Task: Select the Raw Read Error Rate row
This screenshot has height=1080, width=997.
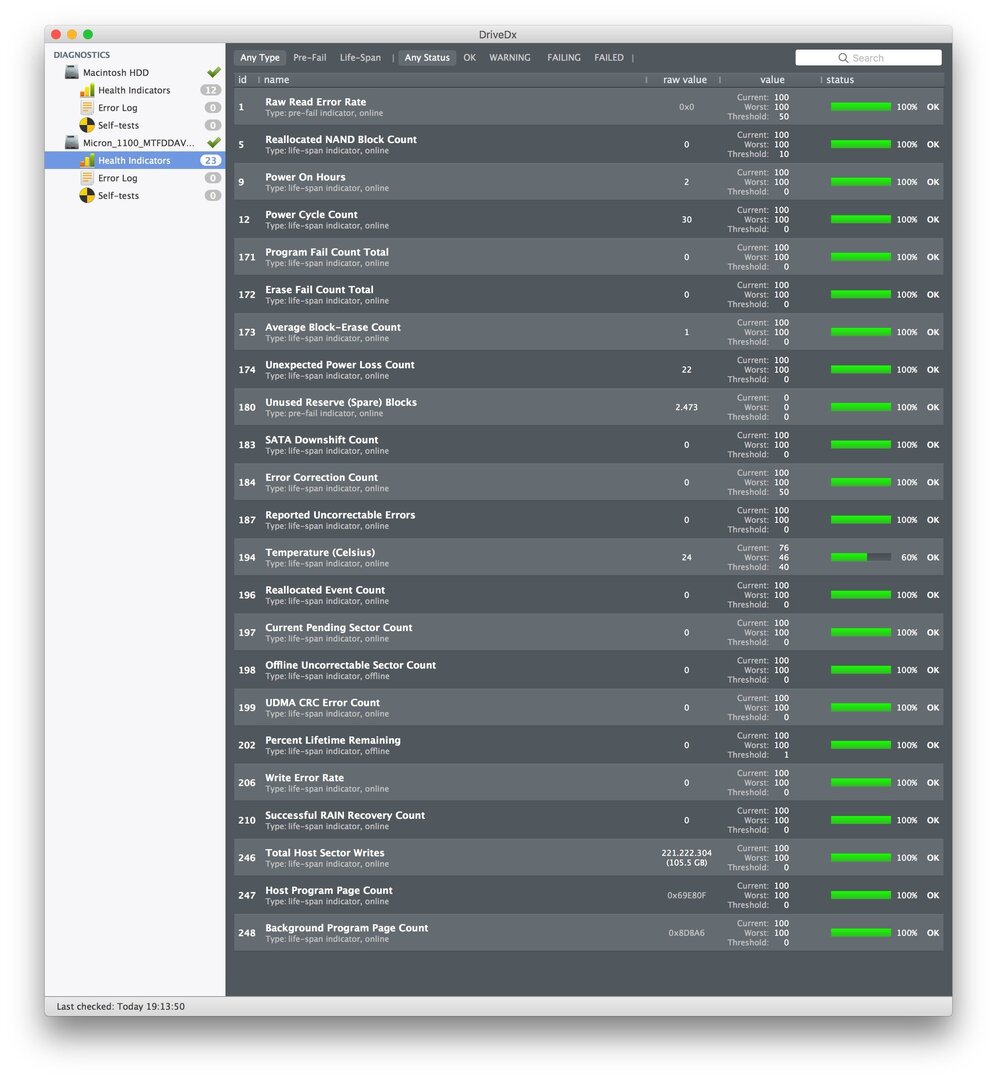Action: point(588,107)
